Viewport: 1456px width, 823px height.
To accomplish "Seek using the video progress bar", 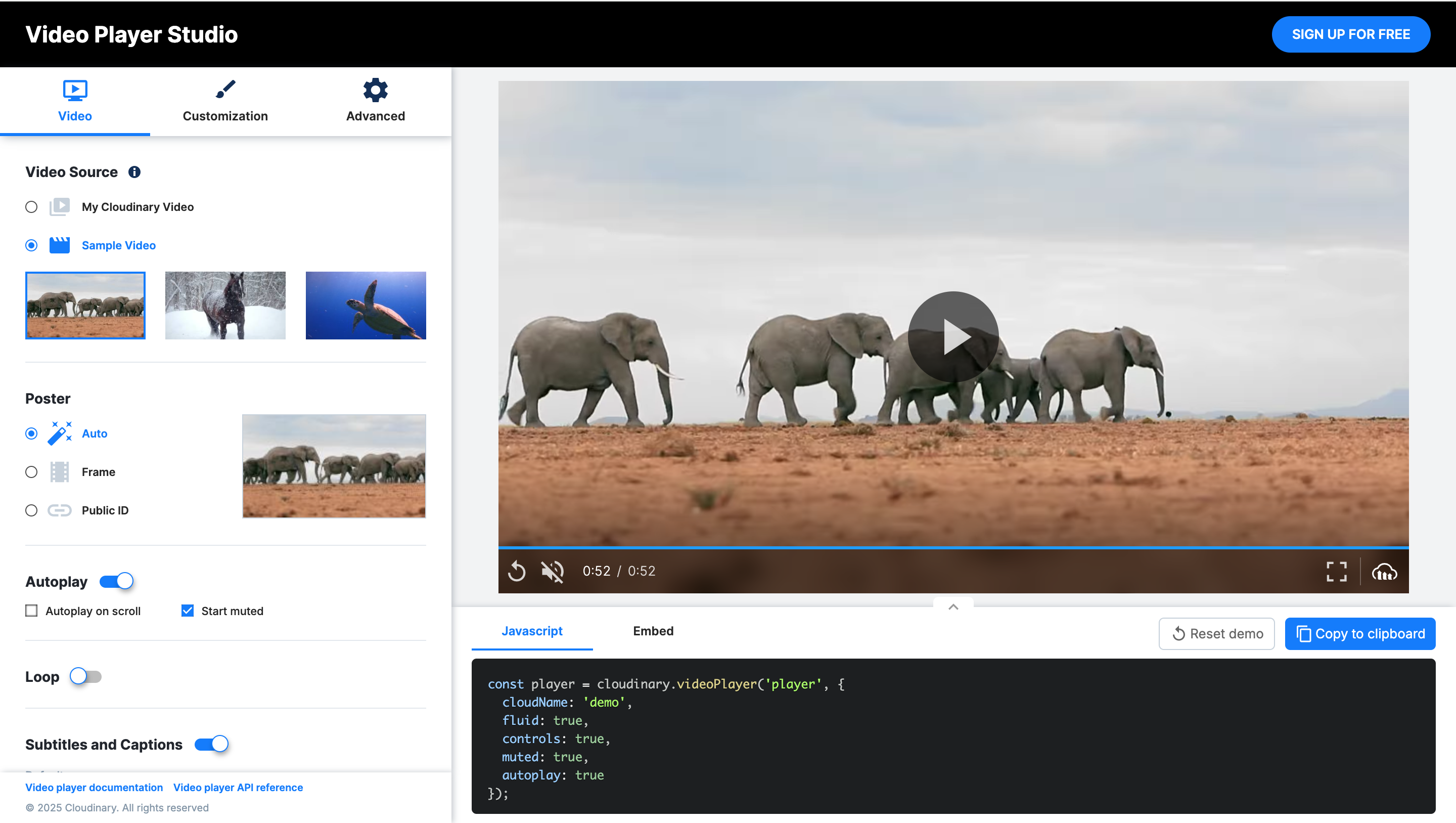I will point(953,547).
